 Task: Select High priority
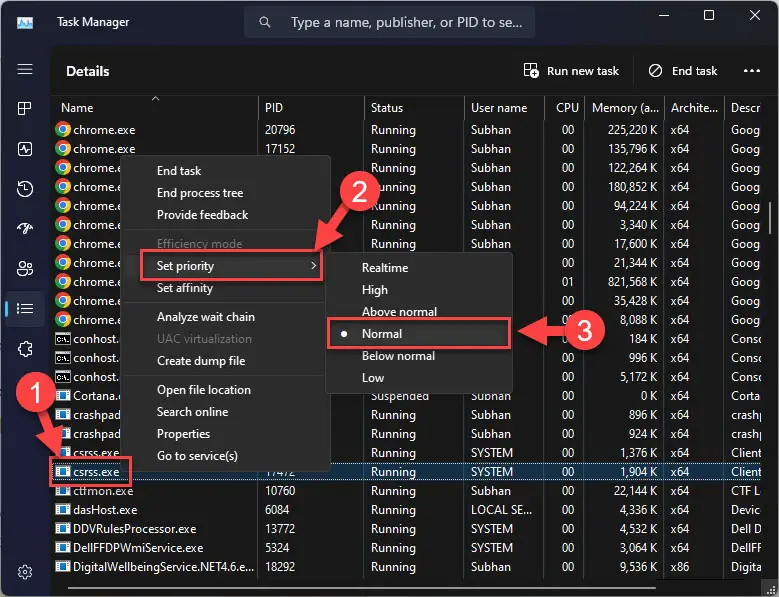click(418, 290)
